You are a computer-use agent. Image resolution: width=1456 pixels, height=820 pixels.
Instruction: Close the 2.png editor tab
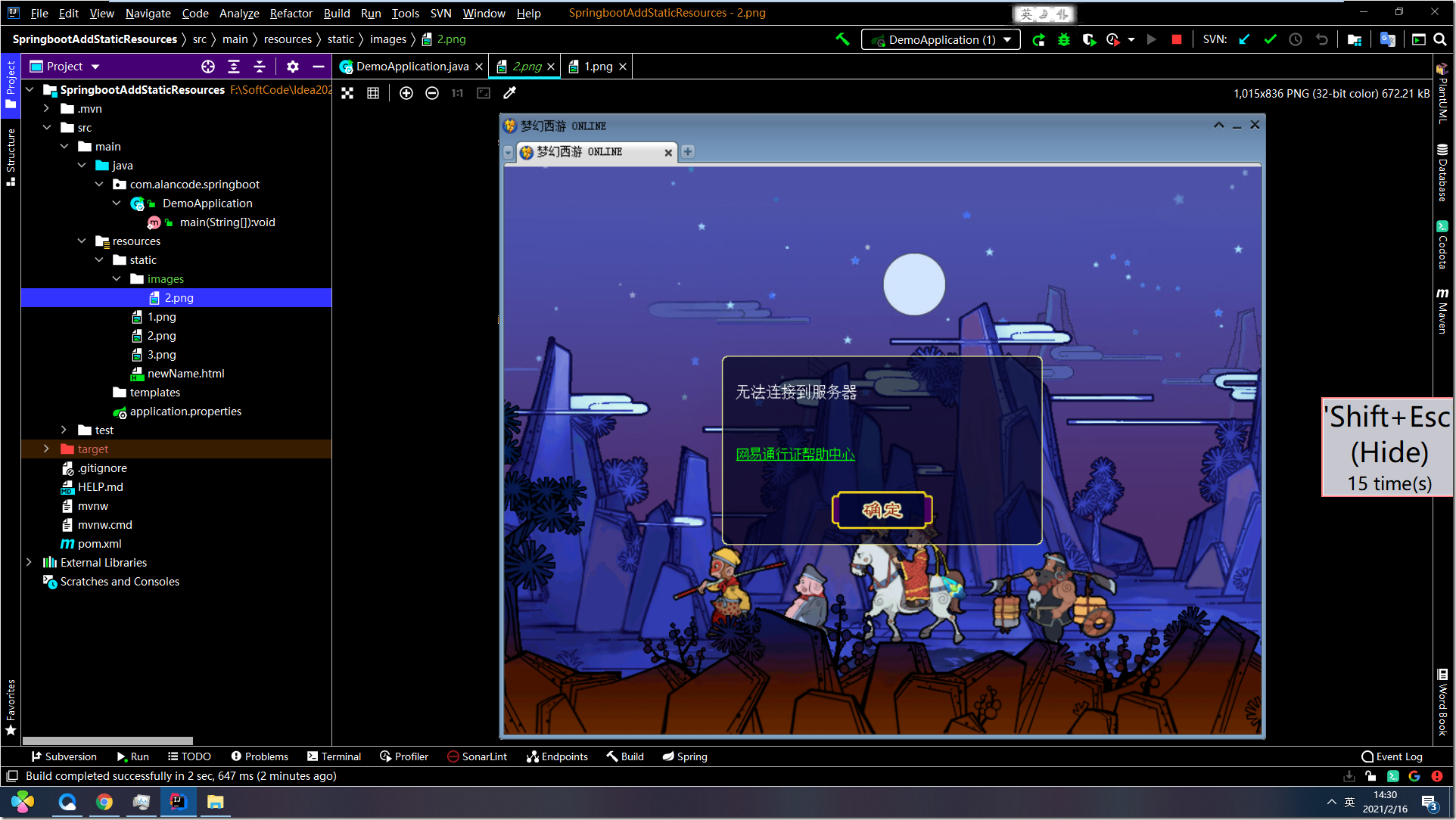click(x=551, y=67)
